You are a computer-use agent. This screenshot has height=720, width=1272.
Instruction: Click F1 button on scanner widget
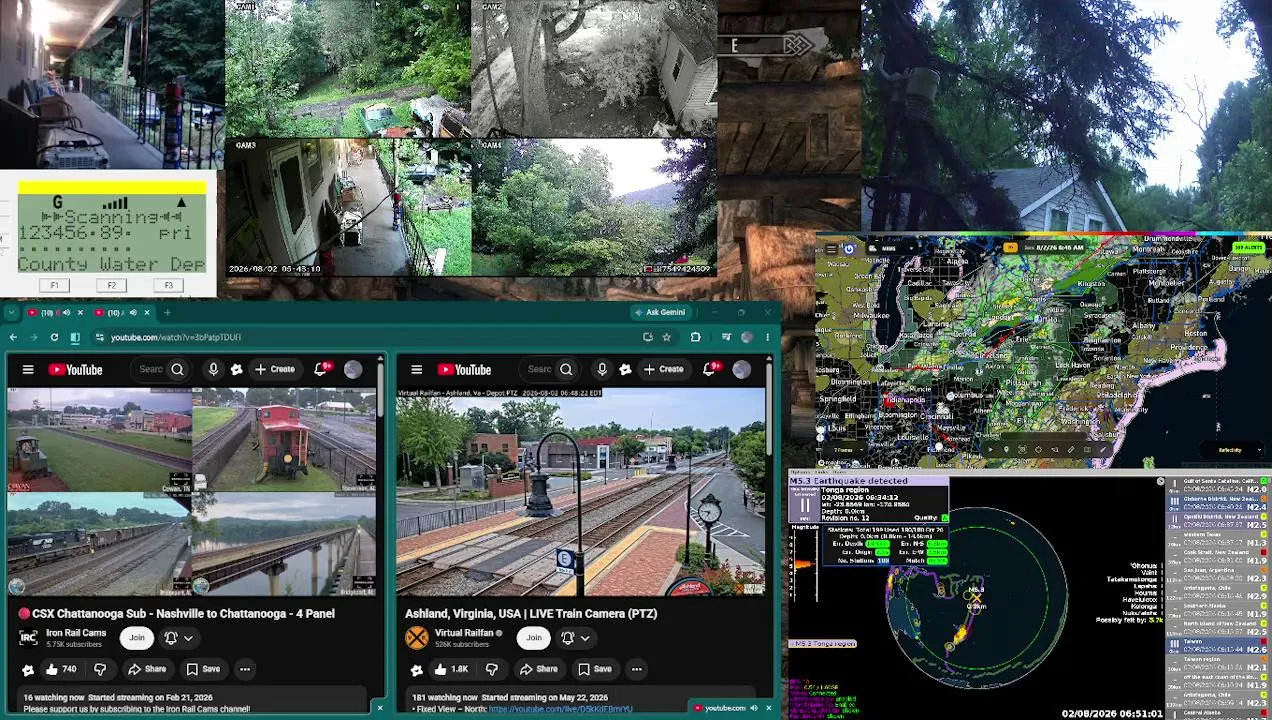54,285
